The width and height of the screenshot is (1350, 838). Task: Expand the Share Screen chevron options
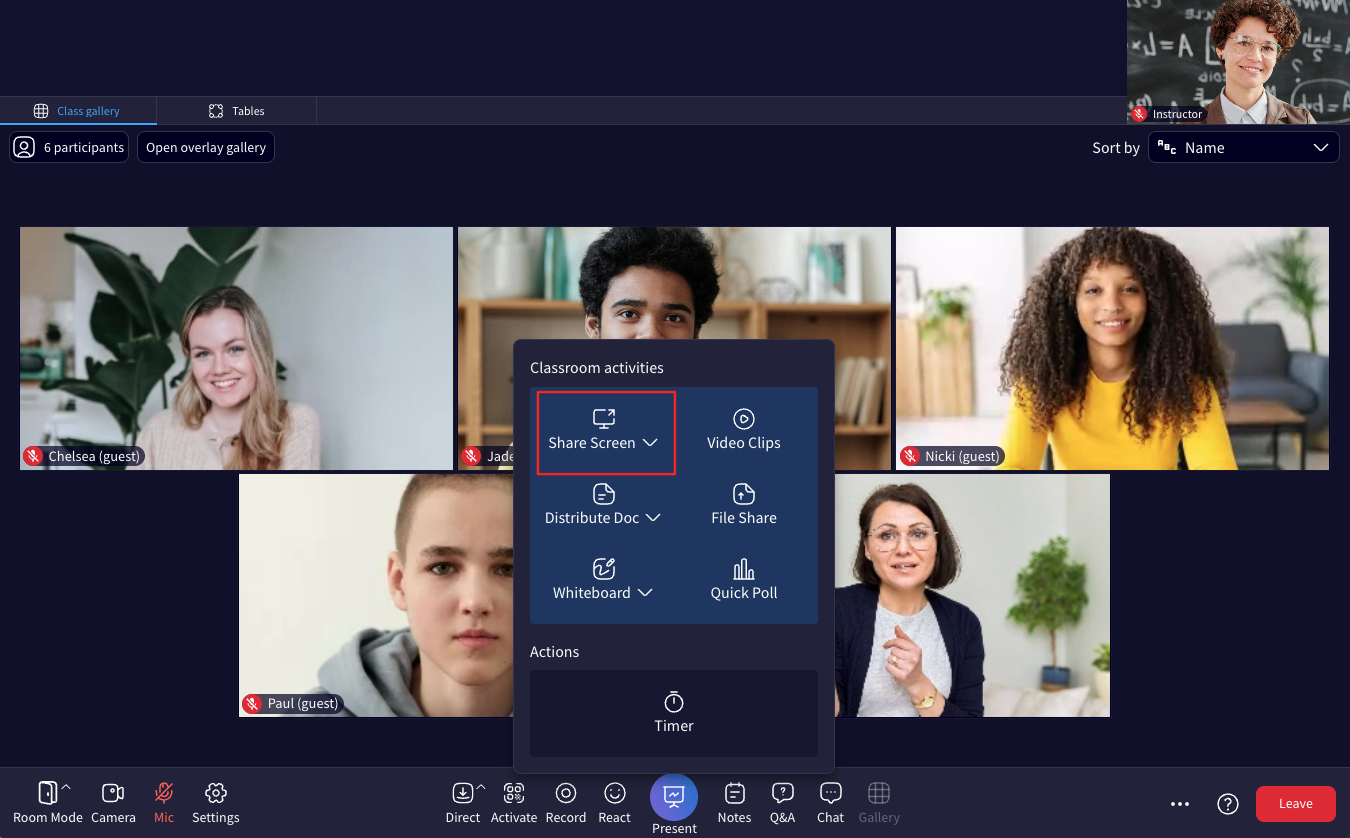pyautogui.click(x=650, y=443)
